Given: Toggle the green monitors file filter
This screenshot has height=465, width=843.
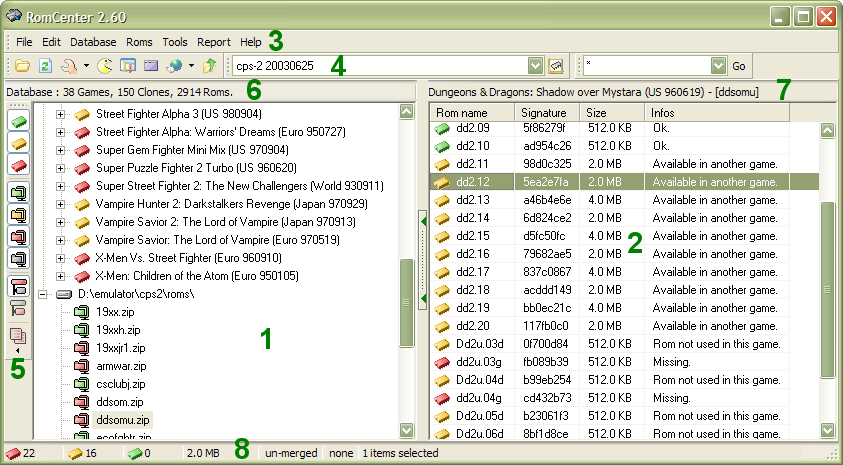Looking at the screenshot, I should pos(19,192).
